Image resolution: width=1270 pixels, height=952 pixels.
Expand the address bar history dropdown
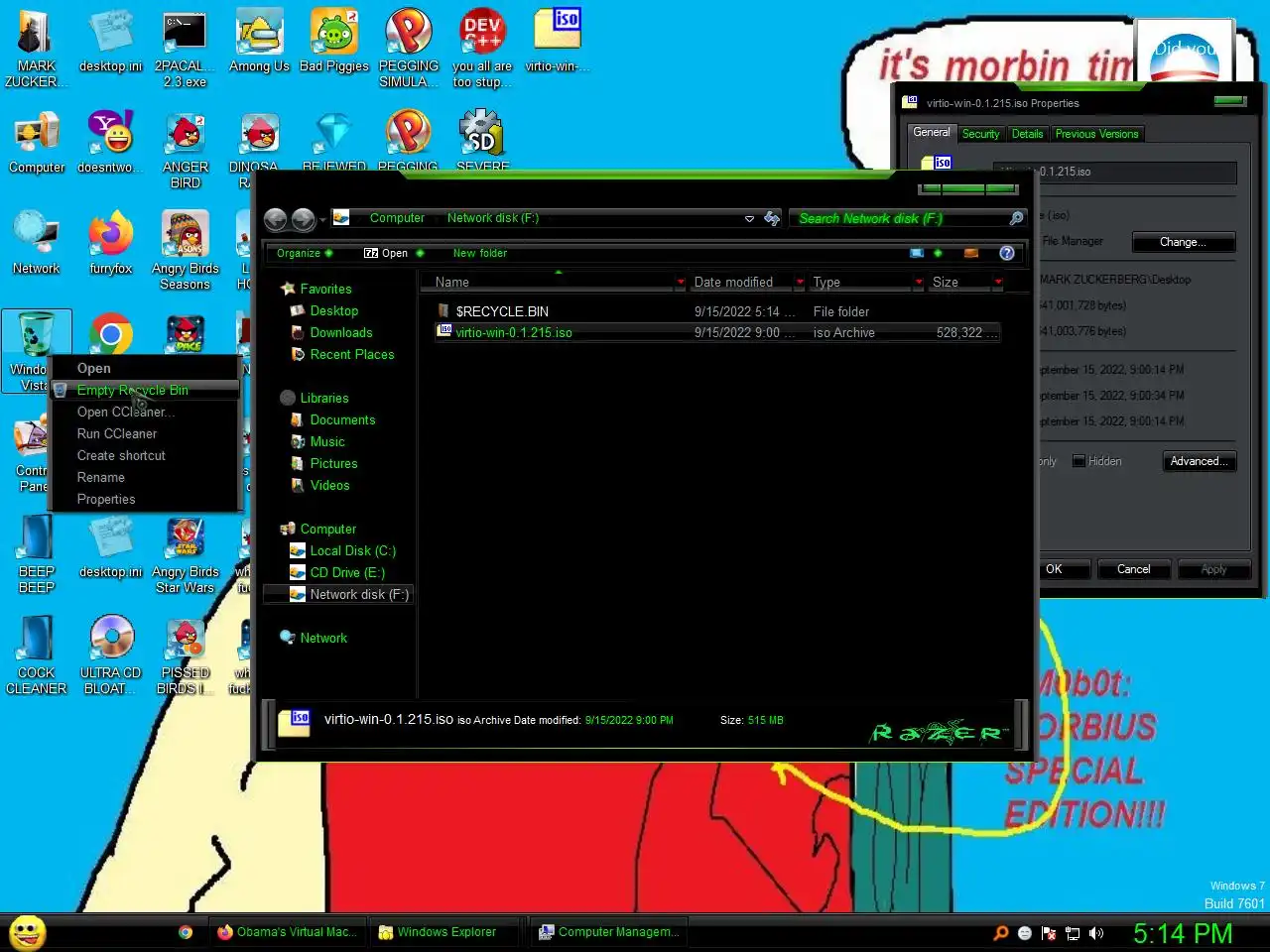pyautogui.click(x=749, y=219)
